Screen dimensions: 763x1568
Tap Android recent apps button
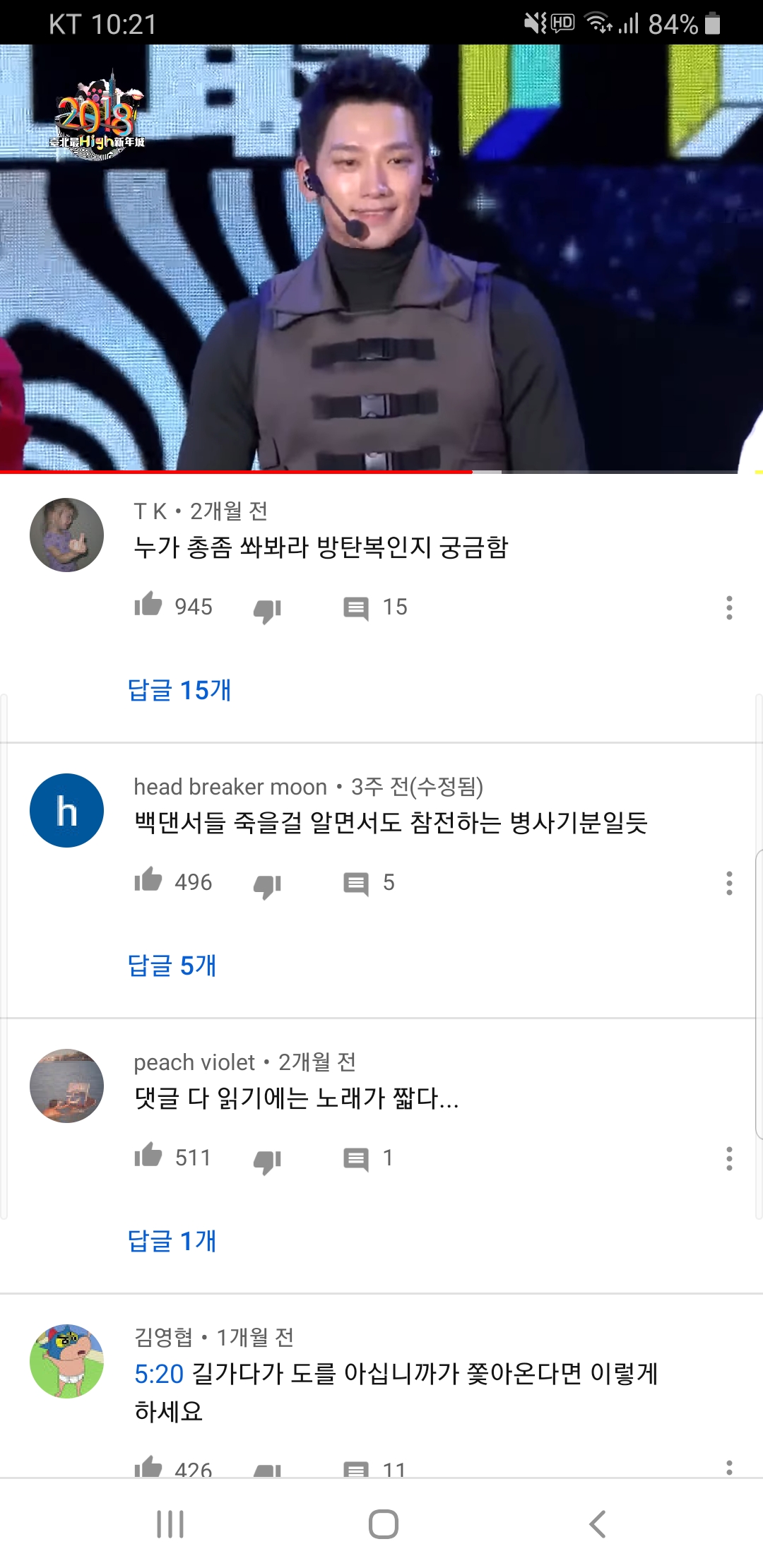(x=170, y=1524)
